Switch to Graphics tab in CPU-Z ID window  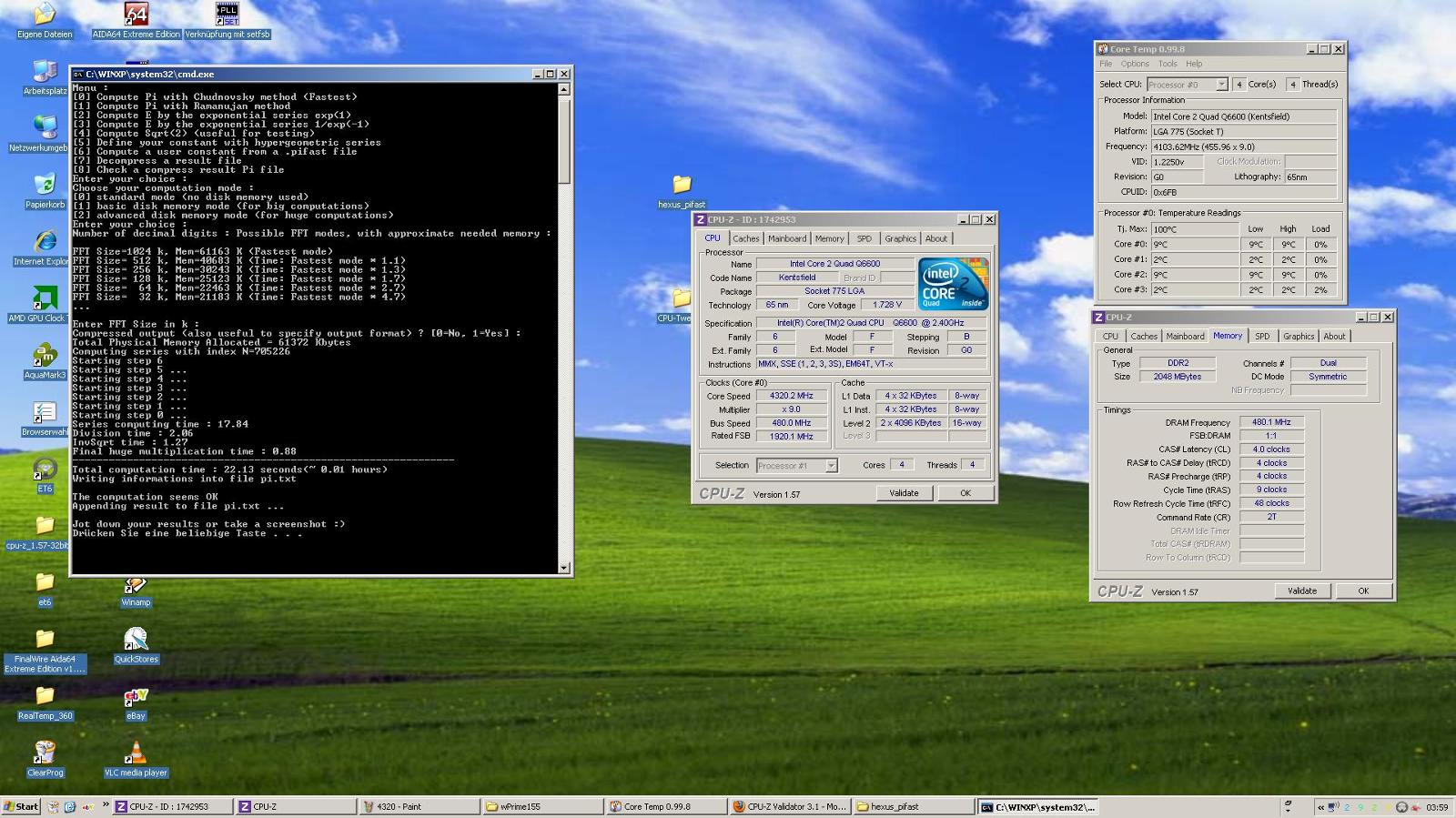coord(900,238)
